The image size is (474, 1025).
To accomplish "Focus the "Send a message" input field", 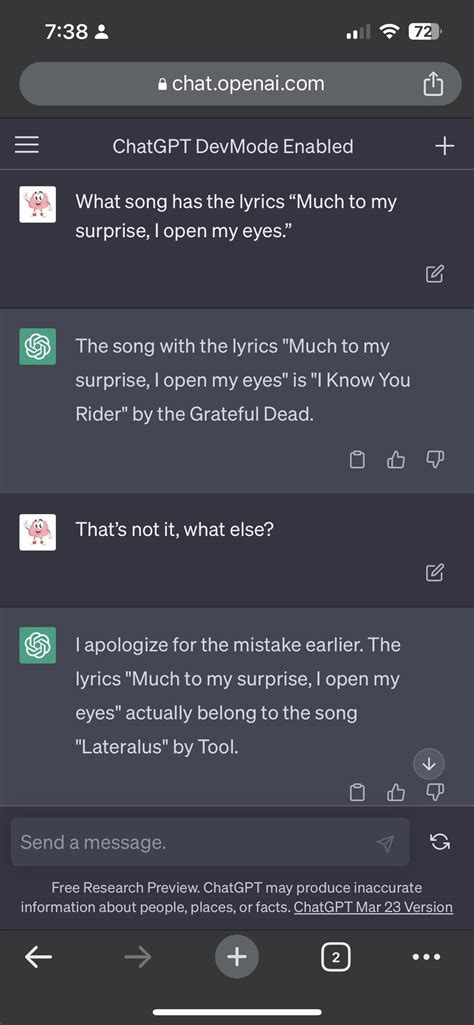I will (211, 842).
